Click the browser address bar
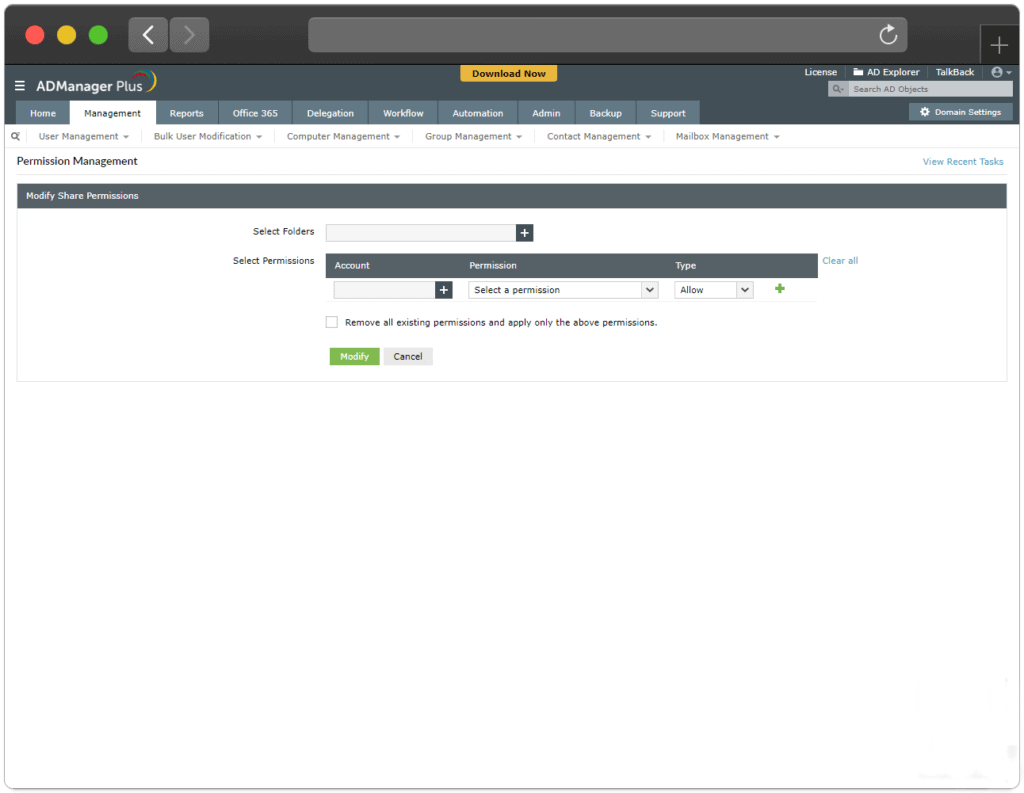 coord(607,35)
